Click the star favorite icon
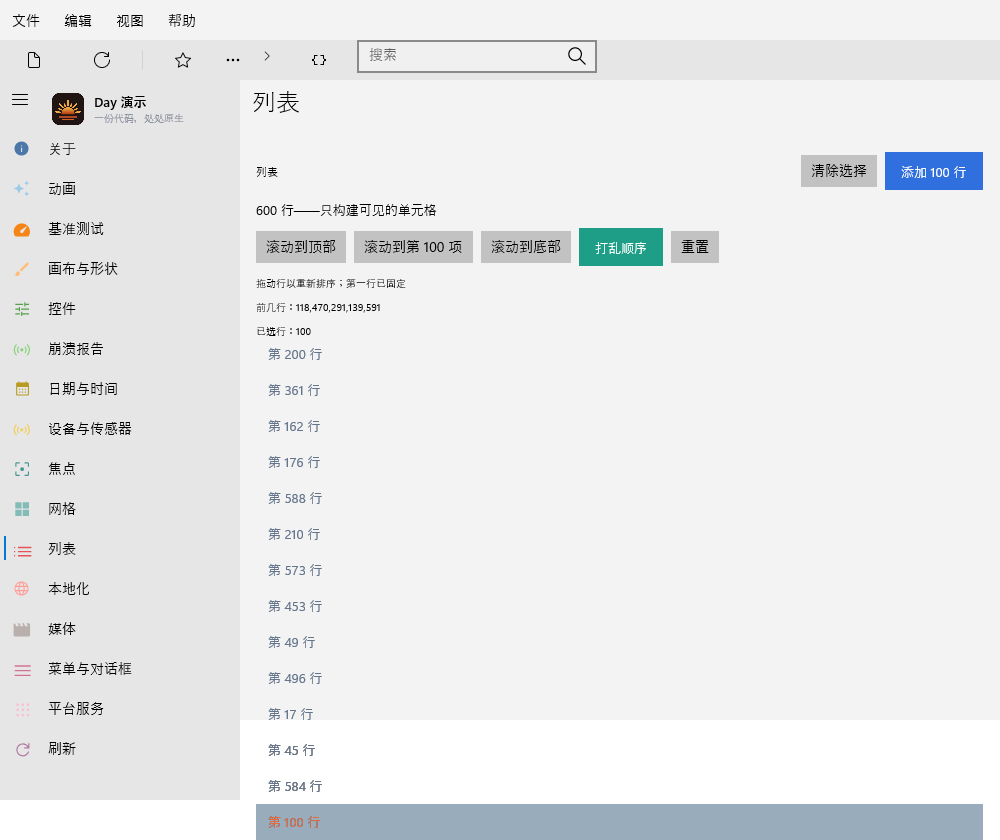1000x840 pixels. pyautogui.click(x=183, y=60)
